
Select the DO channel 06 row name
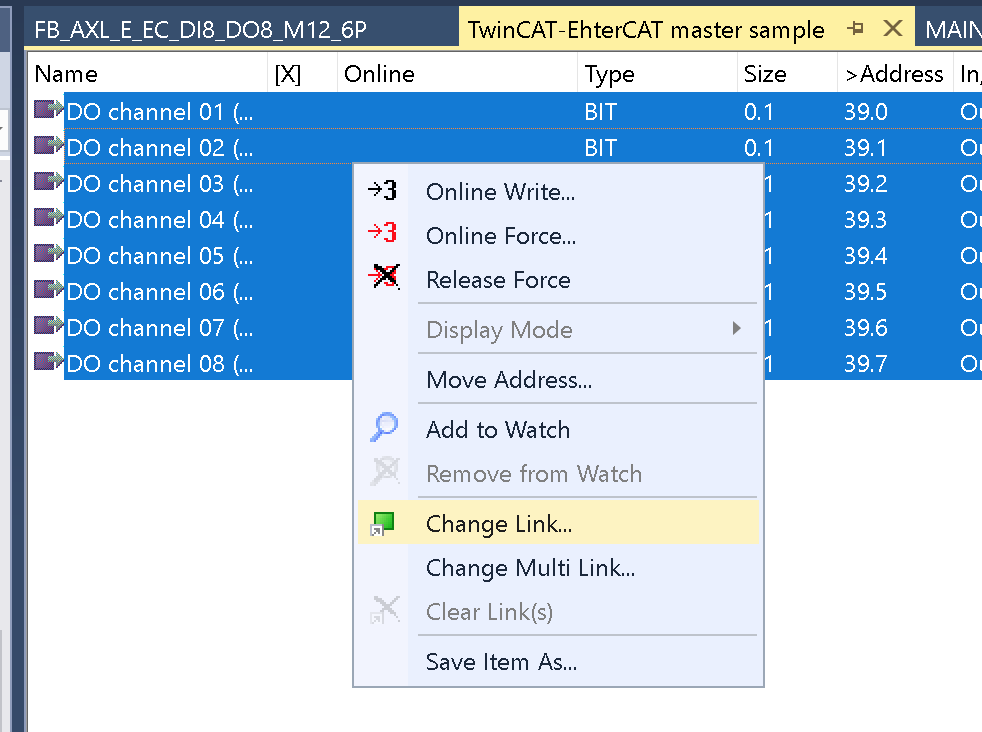point(160,292)
